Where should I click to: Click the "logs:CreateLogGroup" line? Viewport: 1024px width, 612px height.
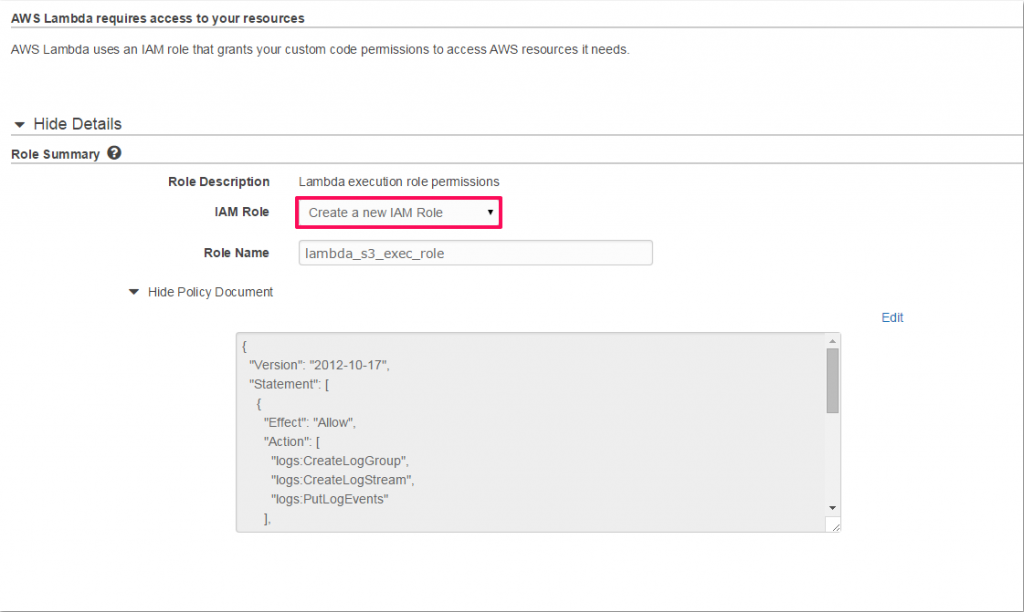coord(340,461)
